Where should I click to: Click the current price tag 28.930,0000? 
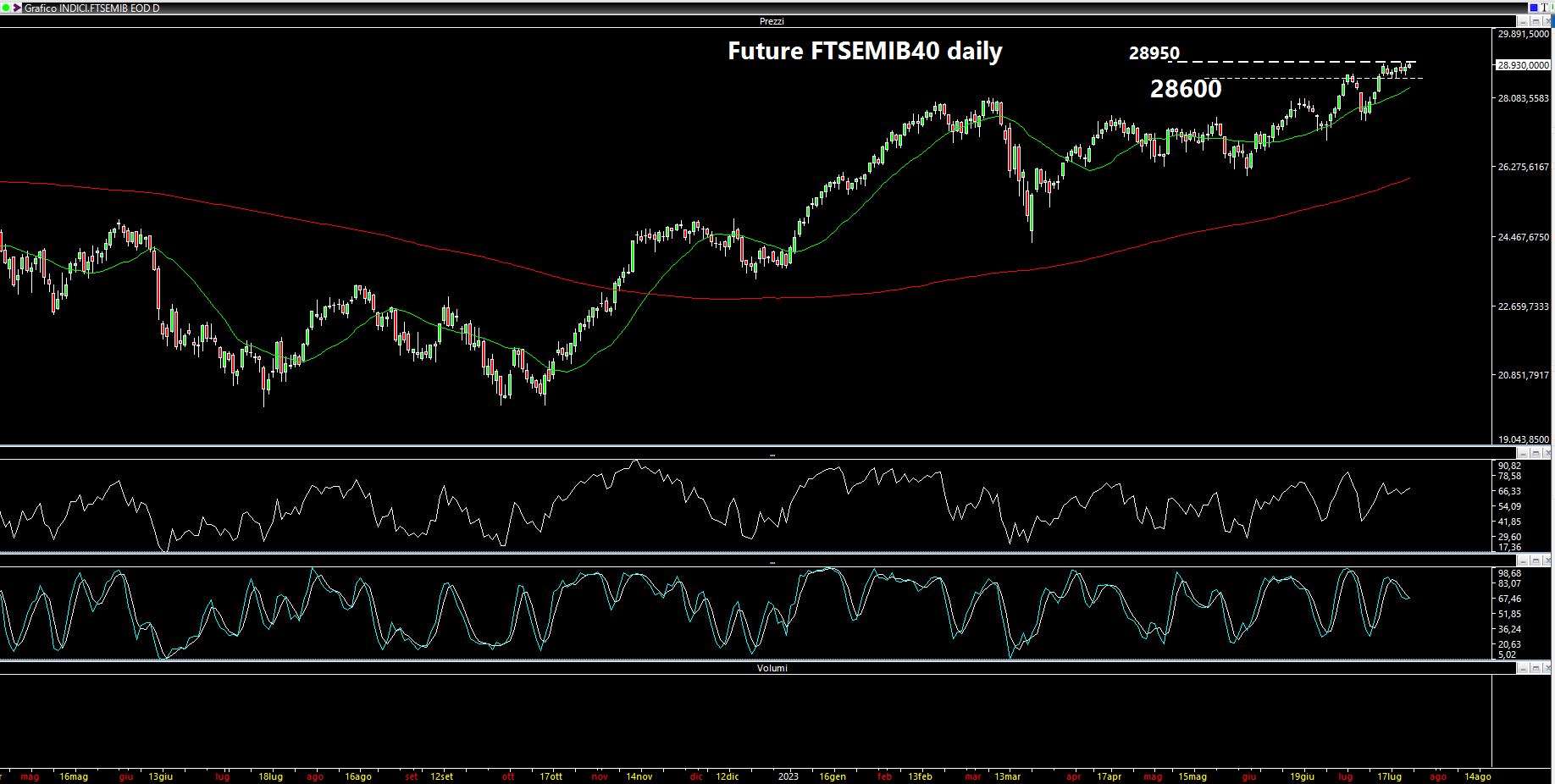pyautogui.click(x=1523, y=65)
